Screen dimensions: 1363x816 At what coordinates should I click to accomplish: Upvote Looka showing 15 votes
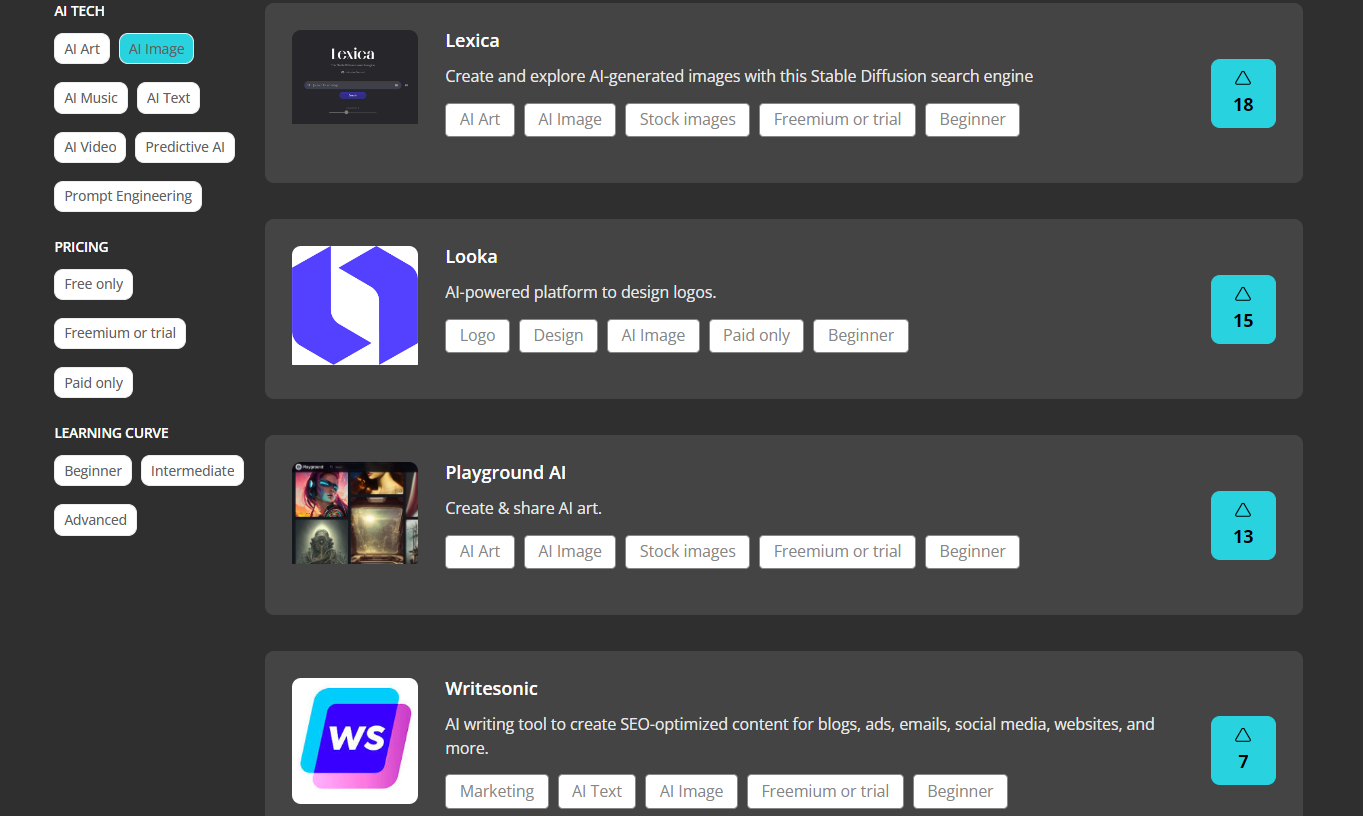(1243, 309)
